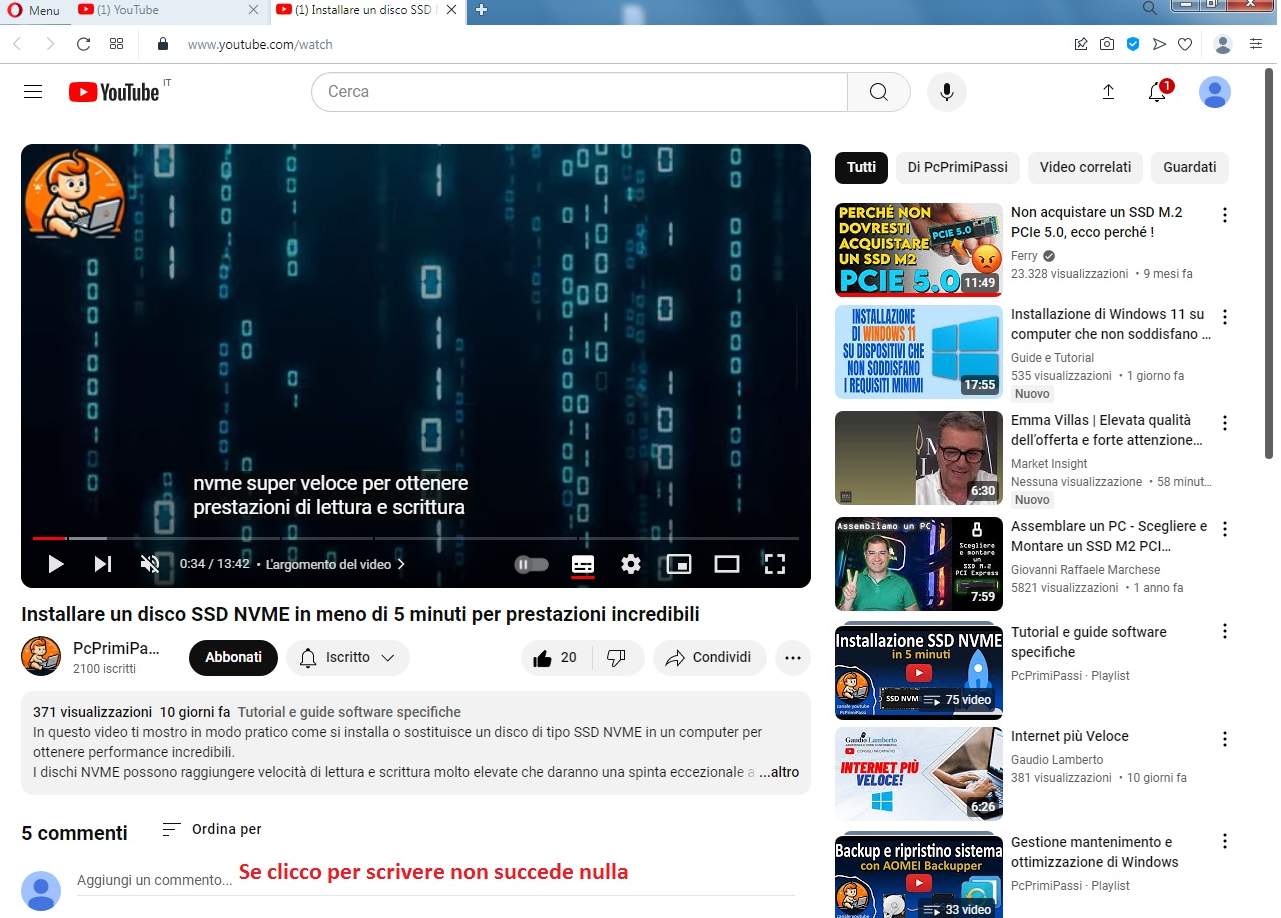Screen dimensions: 1281x918
Task: Open Opera easy setup sliders icon
Action: point(1256,44)
